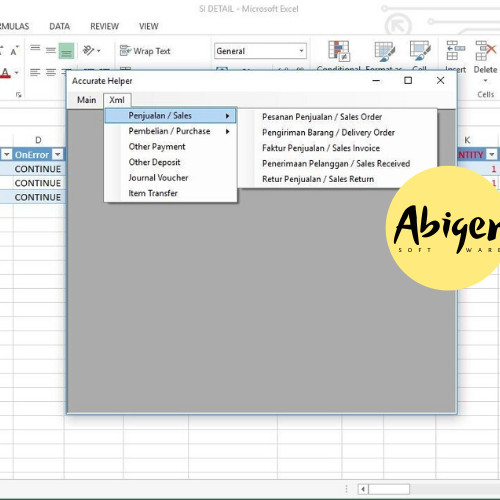
Task: Open filter dropdown left of OnError
Action: coord(7,154)
